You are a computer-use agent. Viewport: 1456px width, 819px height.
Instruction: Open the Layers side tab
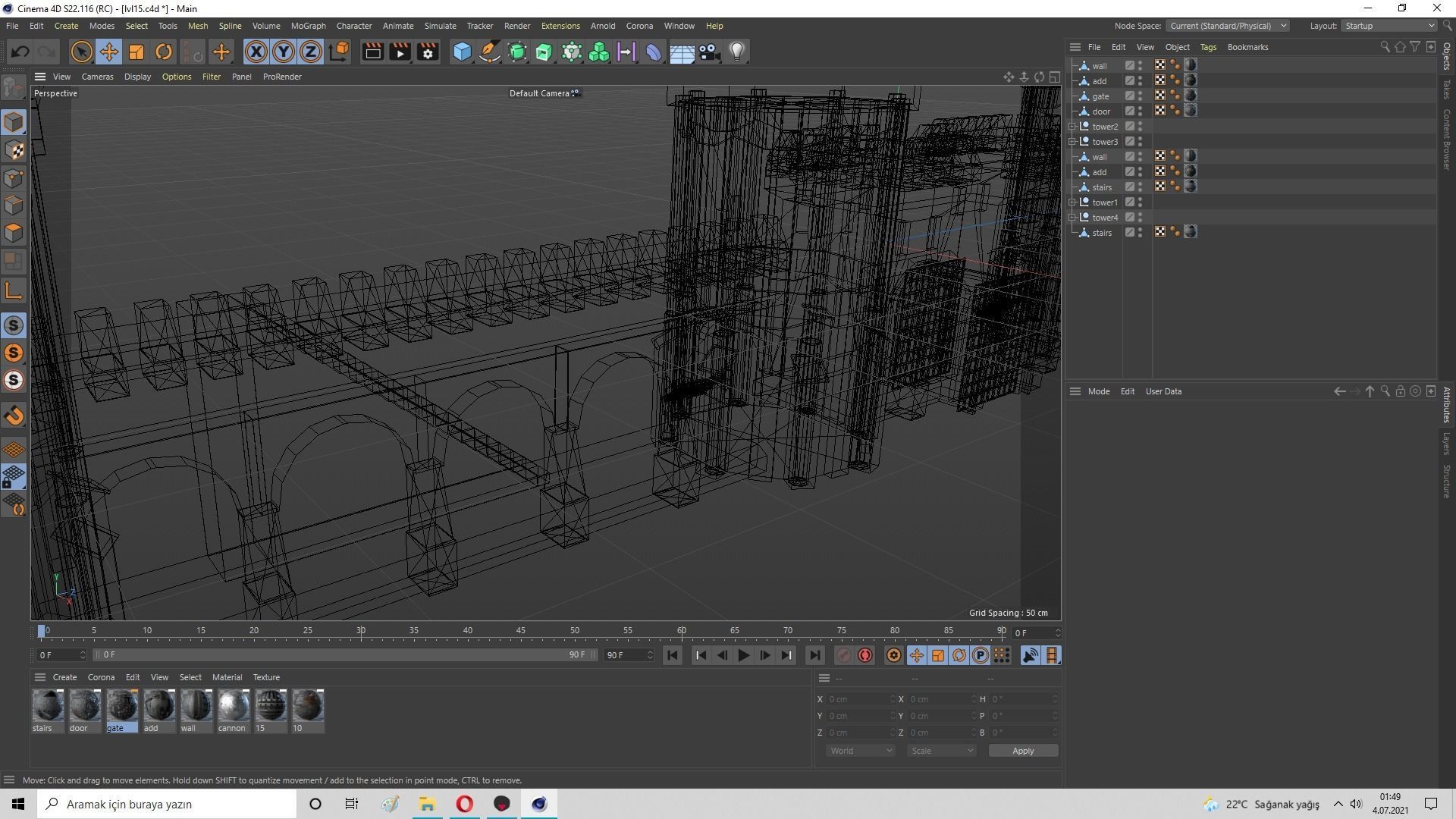[1447, 444]
